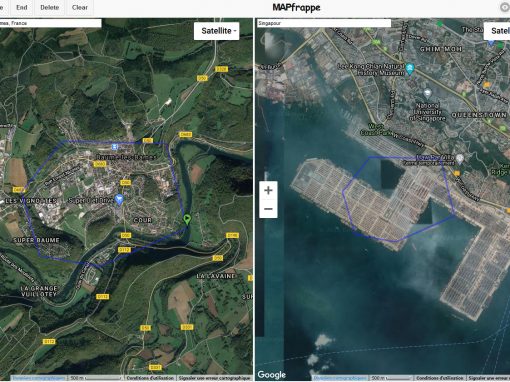The image size is (510, 382).
Task: Select the Super U et Drive shopping pin
Action: coord(119,199)
